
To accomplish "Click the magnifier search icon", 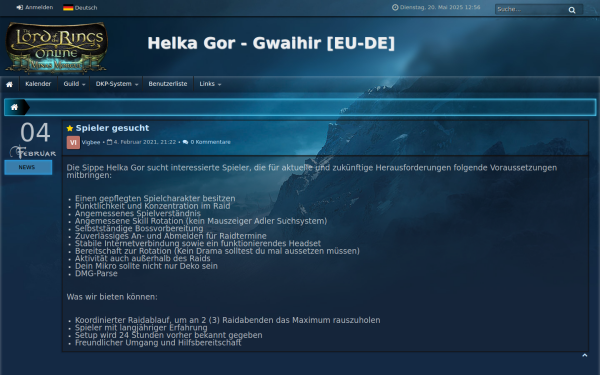I will pyautogui.click(x=572, y=10).
